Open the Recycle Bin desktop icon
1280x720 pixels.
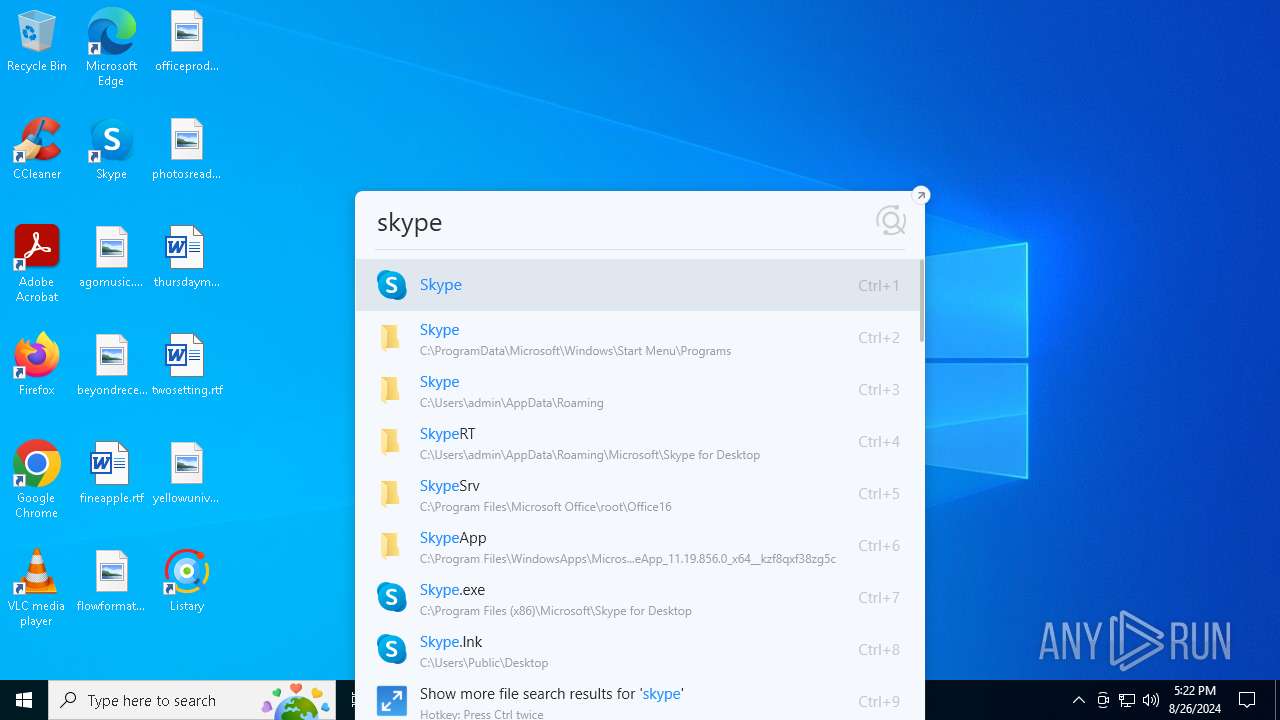[x=37, y=41]
